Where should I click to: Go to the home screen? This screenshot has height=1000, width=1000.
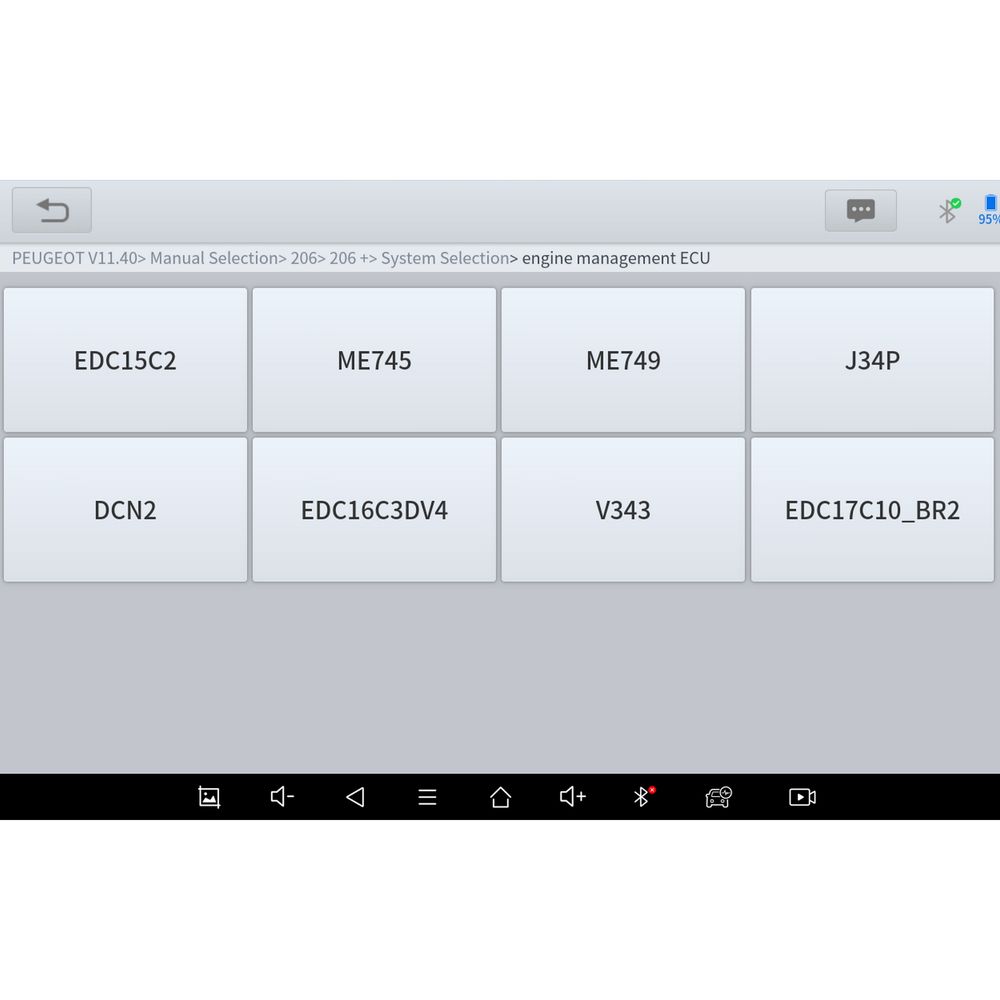pos(500,797)
